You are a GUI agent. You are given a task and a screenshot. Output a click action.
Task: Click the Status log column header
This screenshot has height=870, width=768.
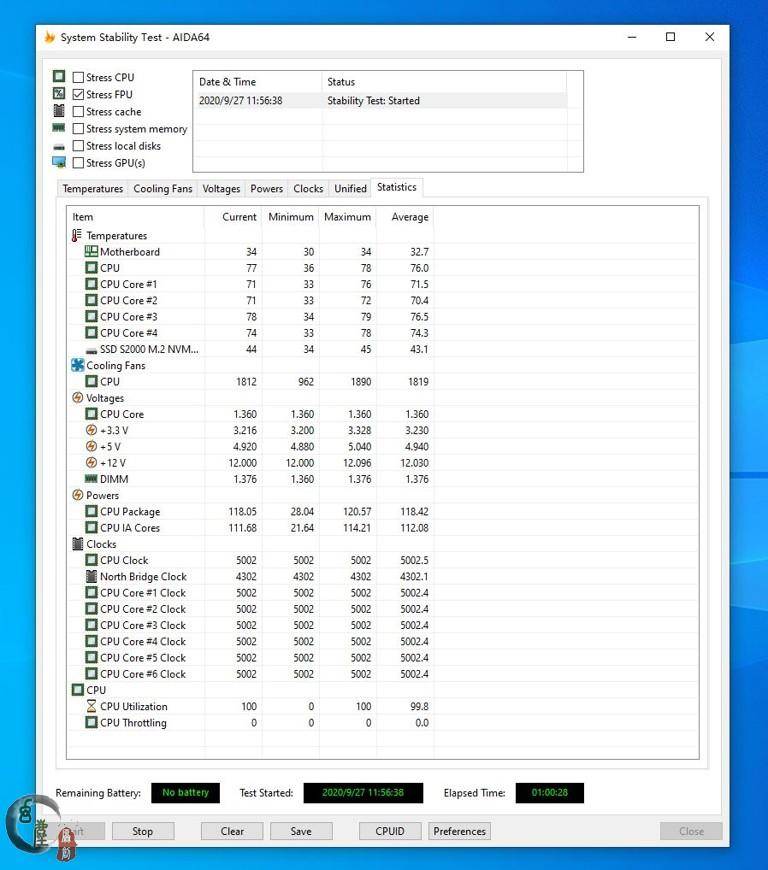[x=444, y=82]
